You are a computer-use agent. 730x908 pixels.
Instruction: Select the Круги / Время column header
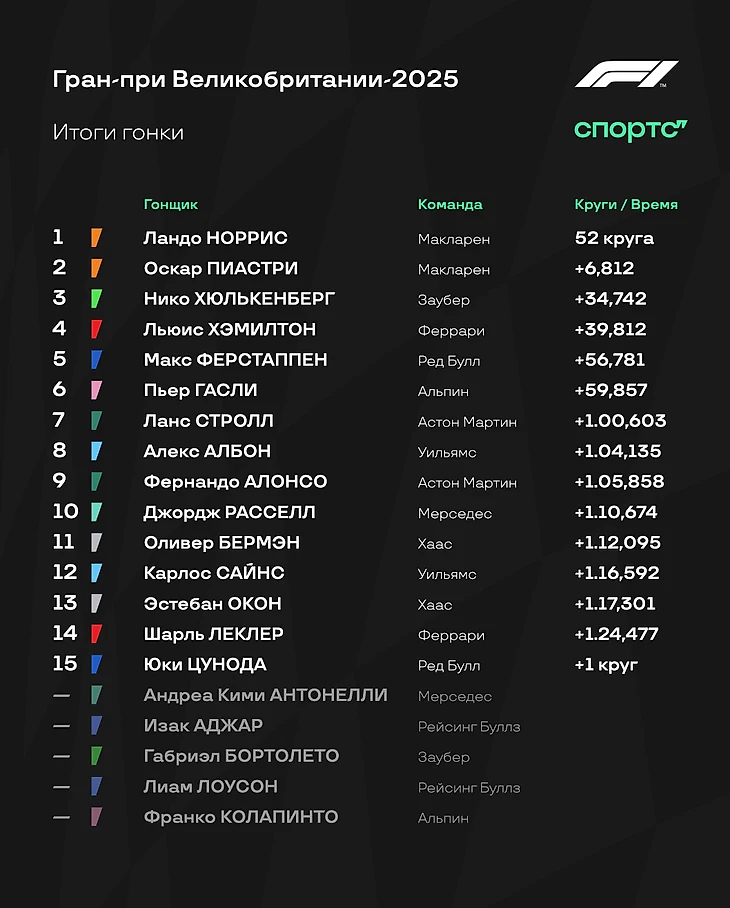pyautogui.click(x=626, y=204)
